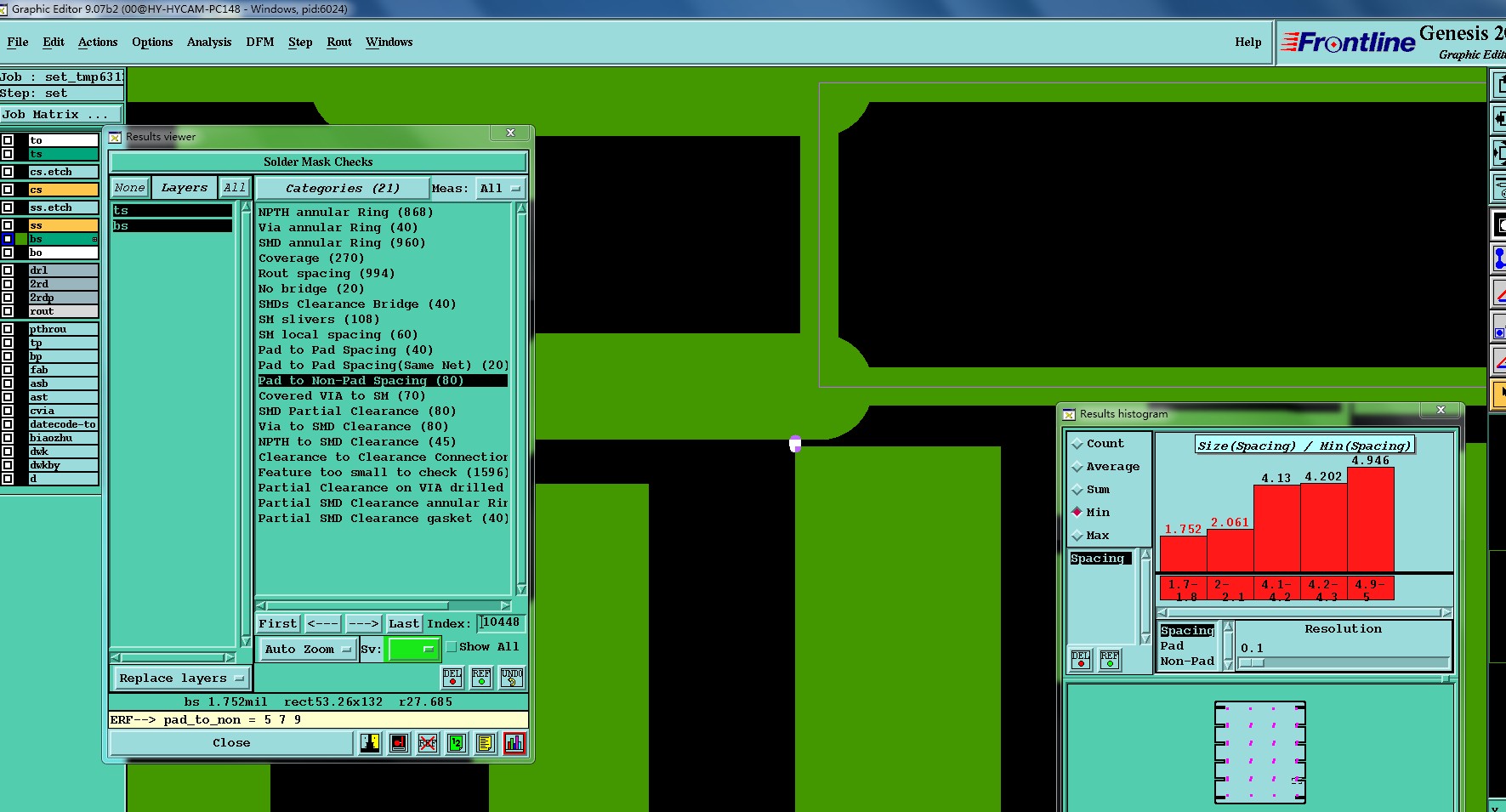Select 'Pad to Non-Pad Spacing (80)' category

[383, 381]
